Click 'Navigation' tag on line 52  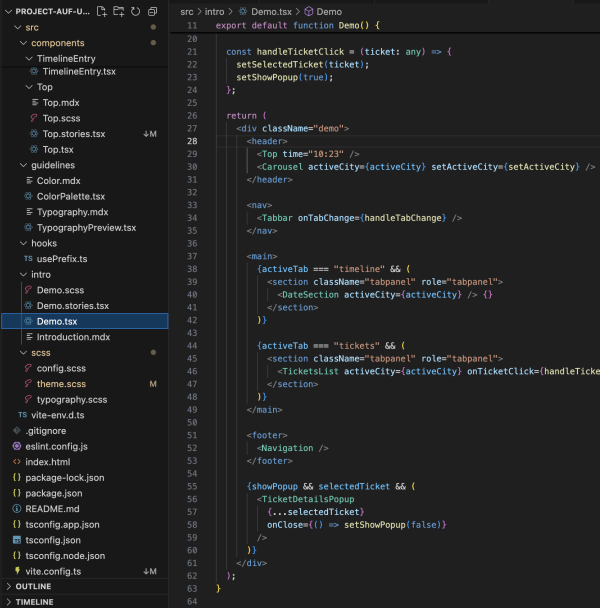point(287,448)
